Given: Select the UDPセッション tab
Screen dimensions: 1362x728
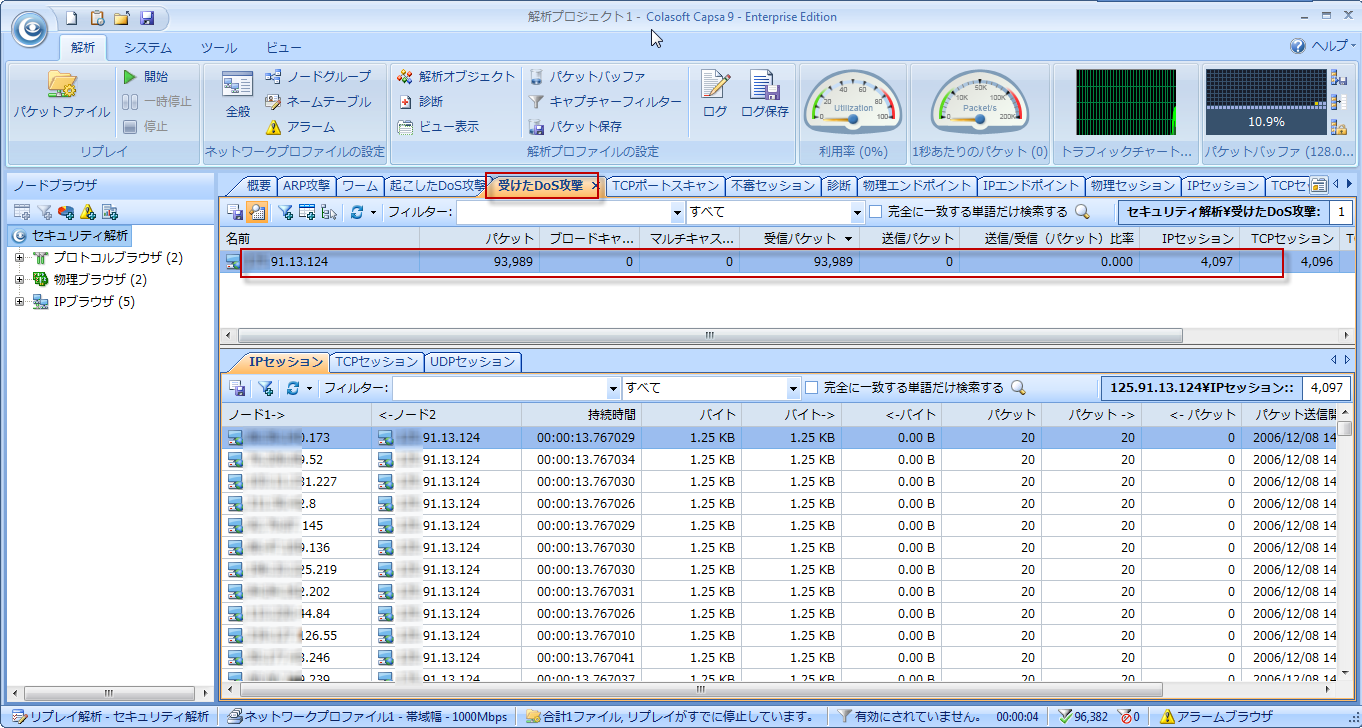Looking at the screenshot, I should (x=473, y=362).
